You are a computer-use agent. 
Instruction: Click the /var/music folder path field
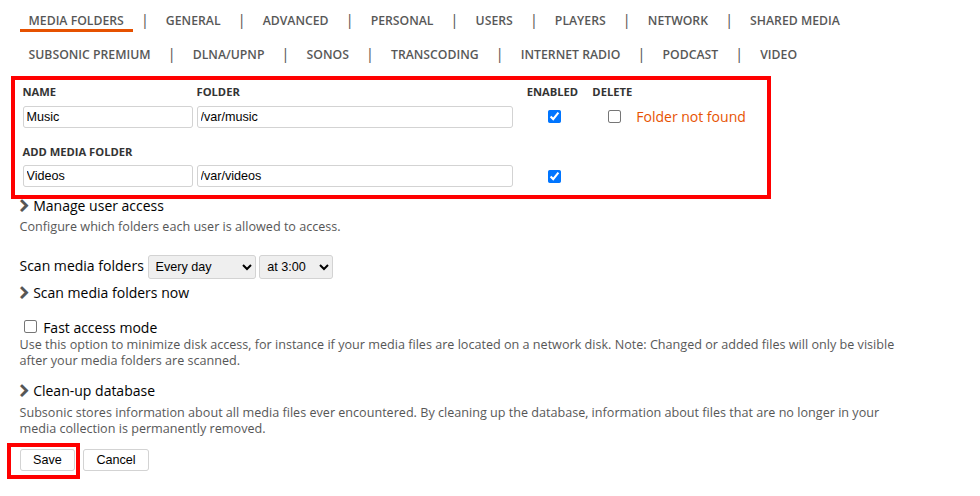(355, 117)
